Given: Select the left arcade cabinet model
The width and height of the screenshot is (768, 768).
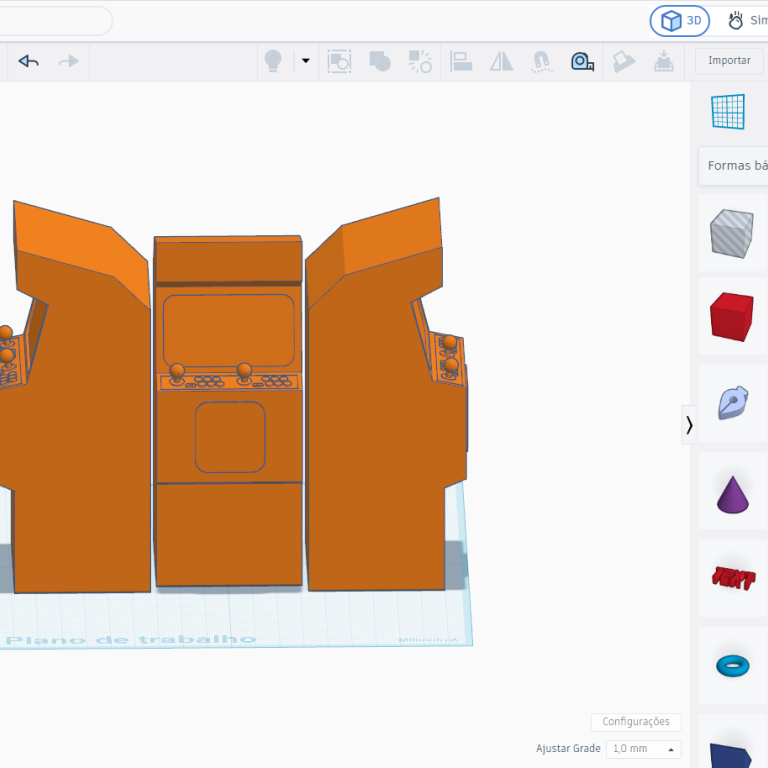Looking at the screenshot, I should pyautogui.click(x=74, y=398).
